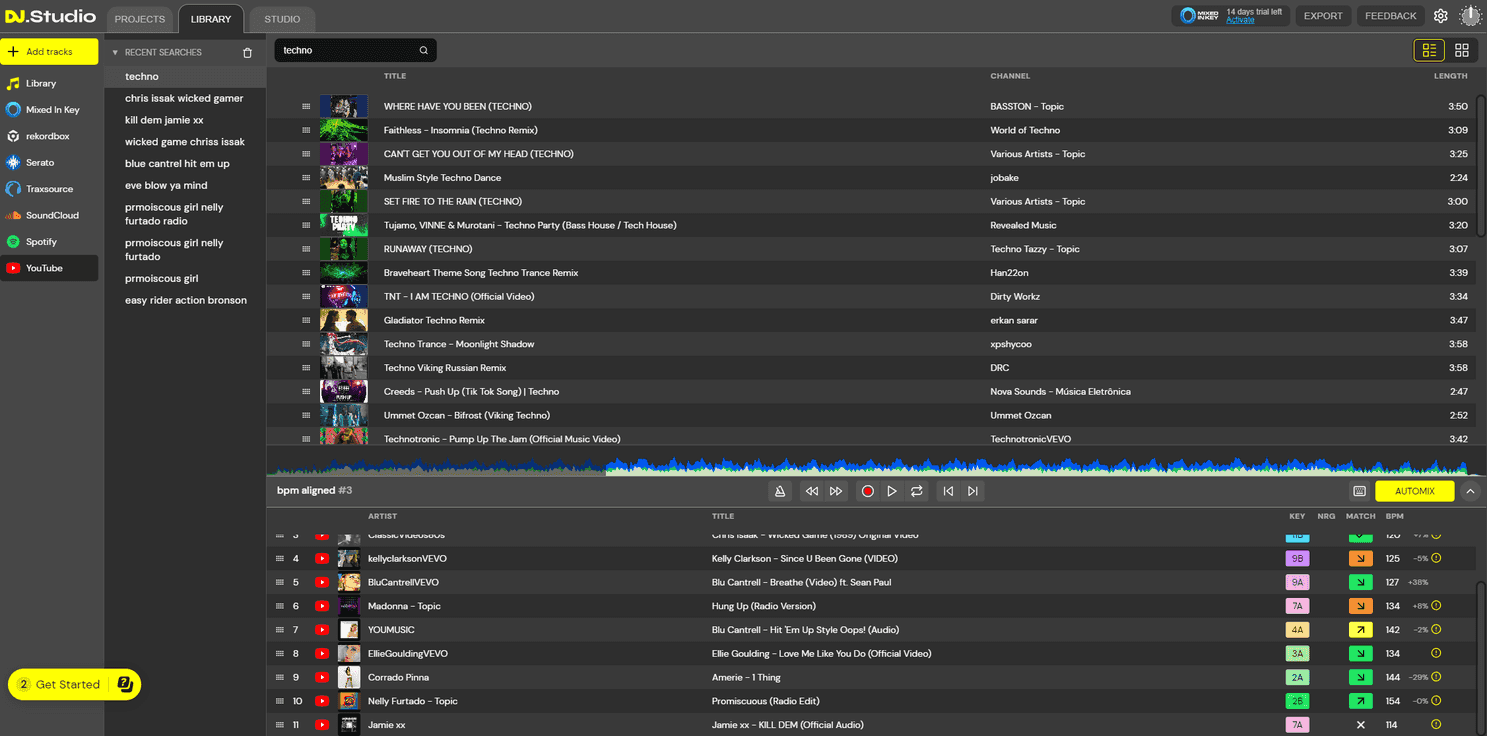The height and width of the screenshot is (736, 1487).
Task: Click the record icon in the automix toolbar
Action: point(868,491)
